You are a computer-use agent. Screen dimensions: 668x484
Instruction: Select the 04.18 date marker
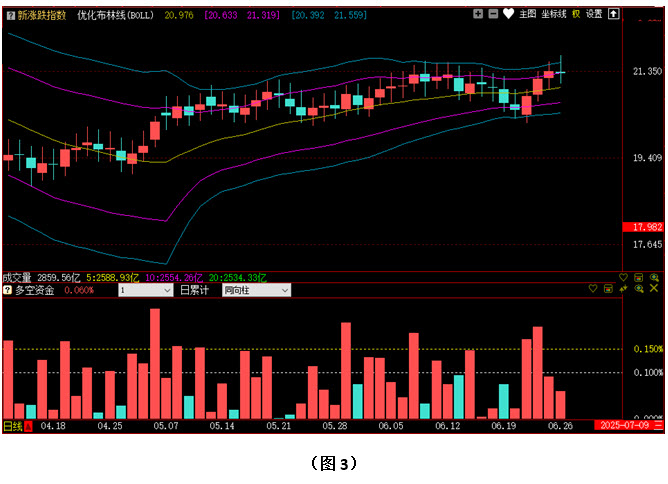point(53,426)
